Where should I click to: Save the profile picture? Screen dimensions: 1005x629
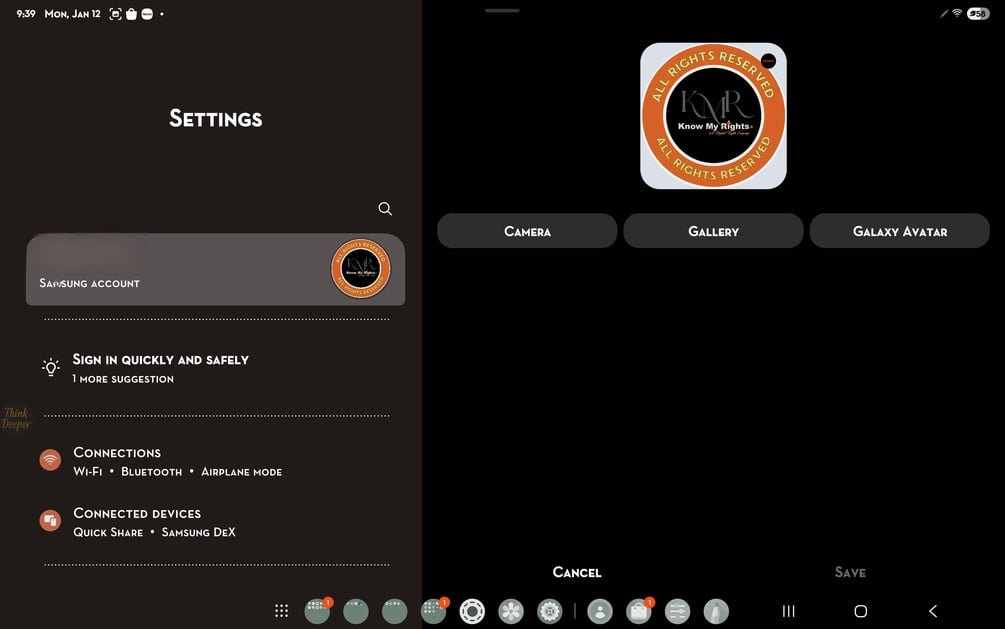click(x=850, y=572)
